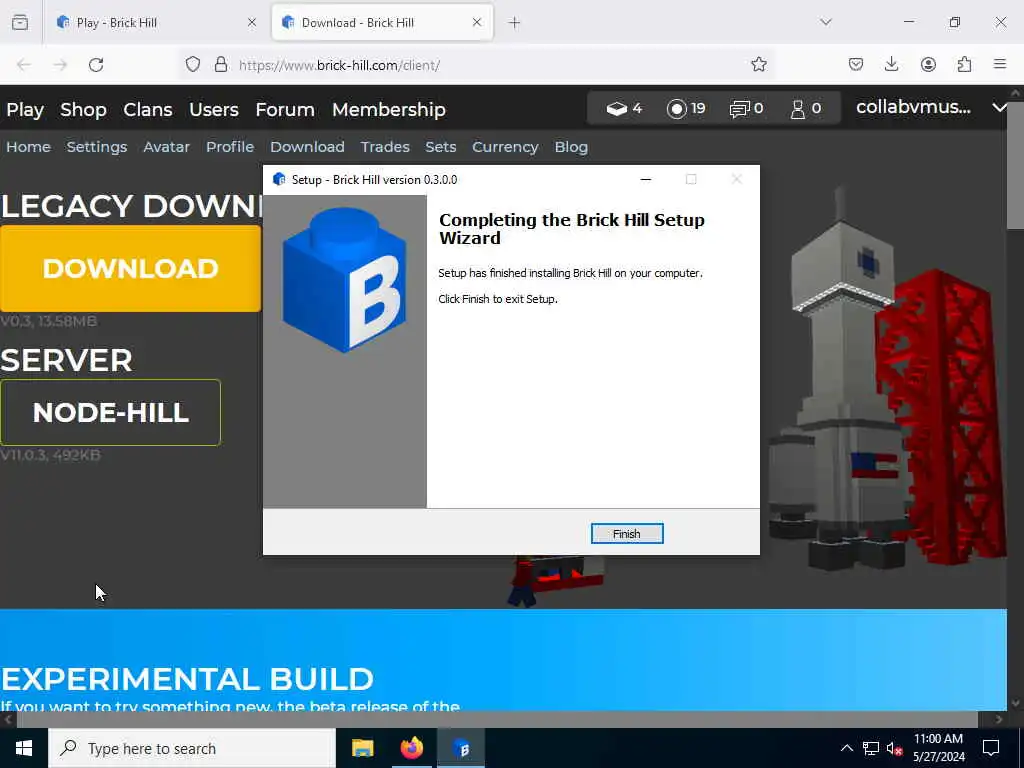Click the browser forward arrow
Viewport: 1024px width, 768px height.
60,65
